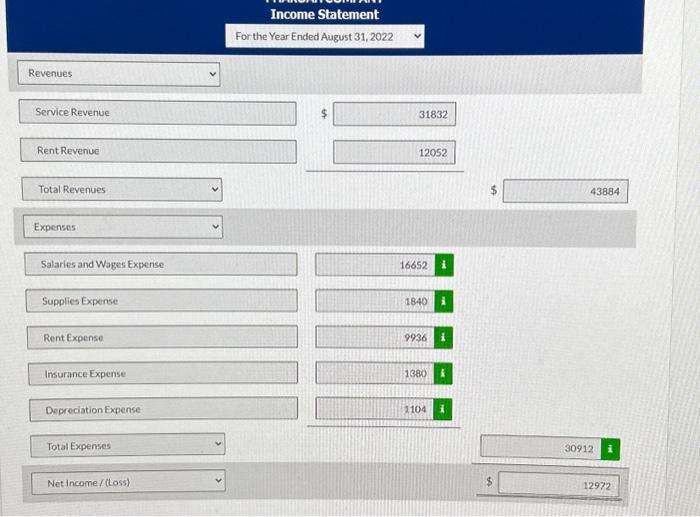The width and height of the screenshot is (700, 517).
Task: Expand the Revenues heading dropdown
Action: 119,74
